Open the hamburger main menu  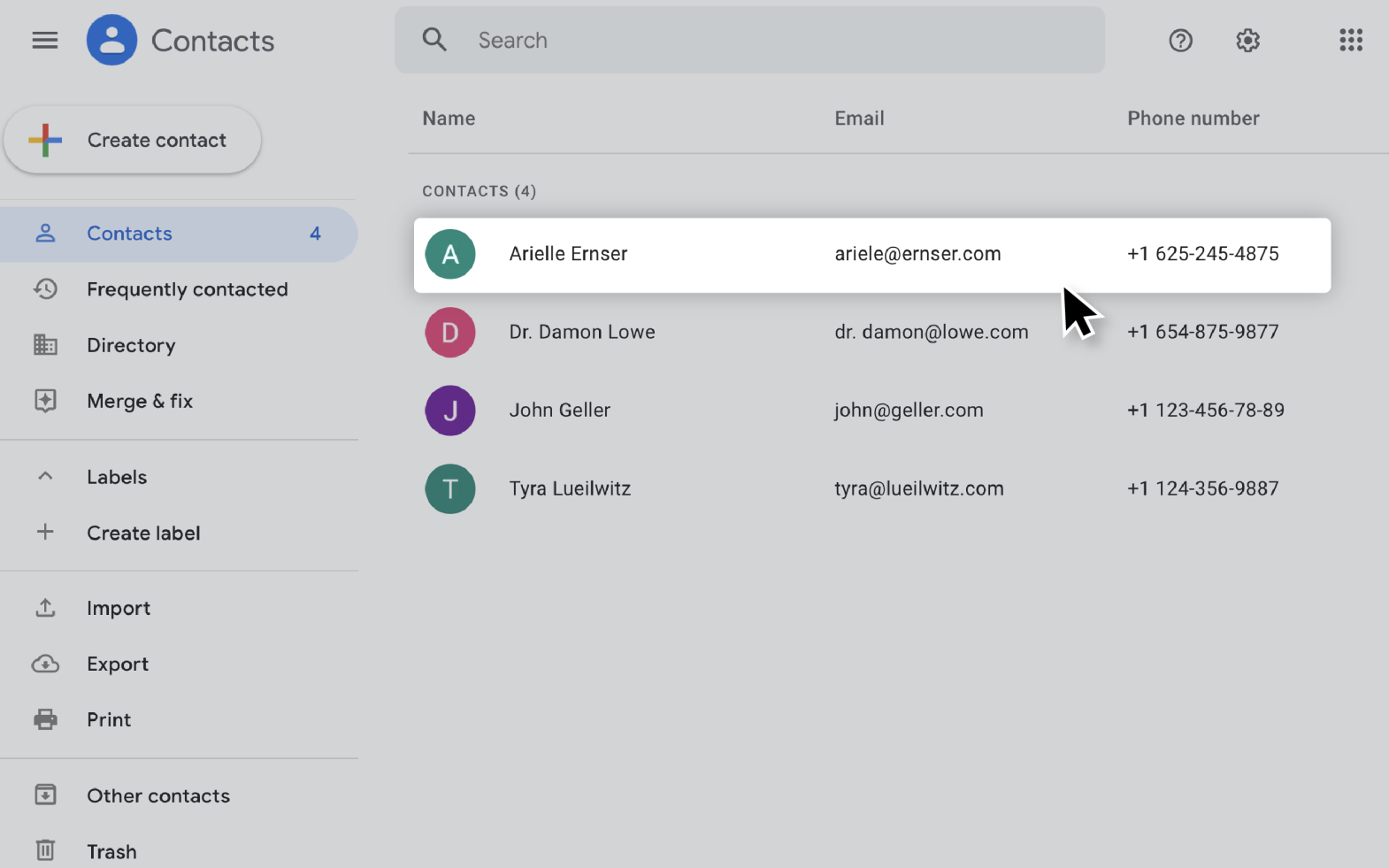pos(44,41)
